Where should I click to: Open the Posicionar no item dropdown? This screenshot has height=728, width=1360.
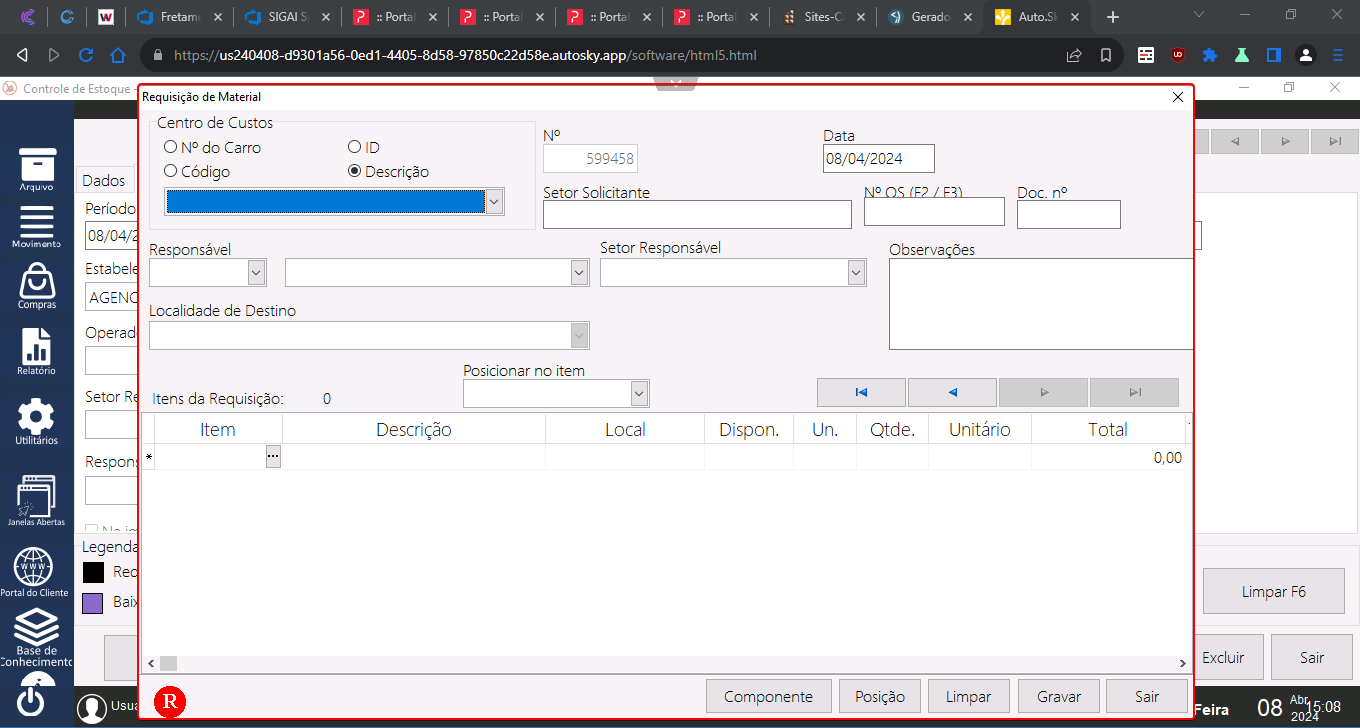pyautogui.click(x=640, y=394)
